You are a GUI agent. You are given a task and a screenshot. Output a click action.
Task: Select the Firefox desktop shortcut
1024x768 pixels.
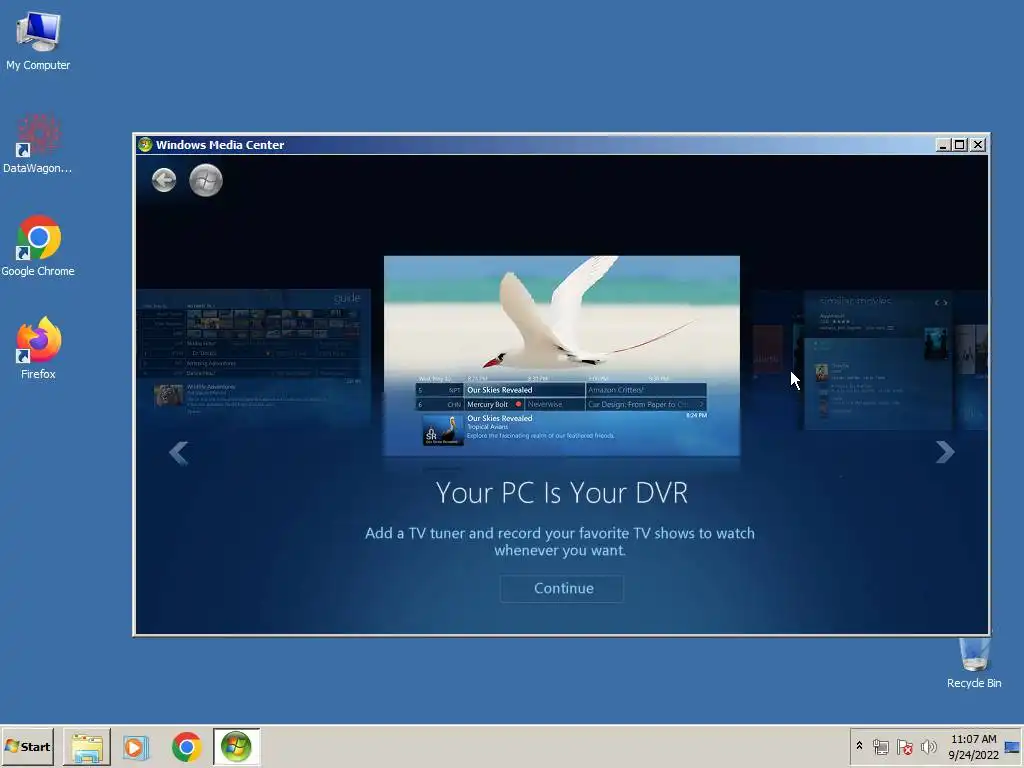point(38,349)
